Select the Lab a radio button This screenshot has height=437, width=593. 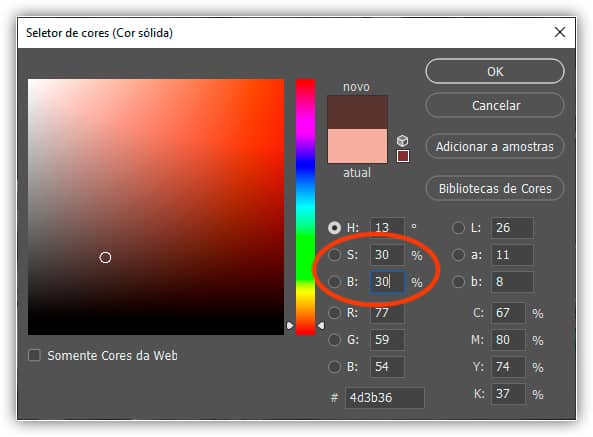pyautogui.click(x=458, y=255)
